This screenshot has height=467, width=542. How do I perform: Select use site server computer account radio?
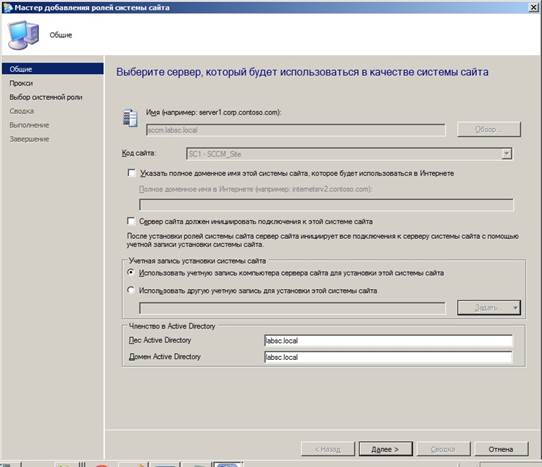click(131, 272)
